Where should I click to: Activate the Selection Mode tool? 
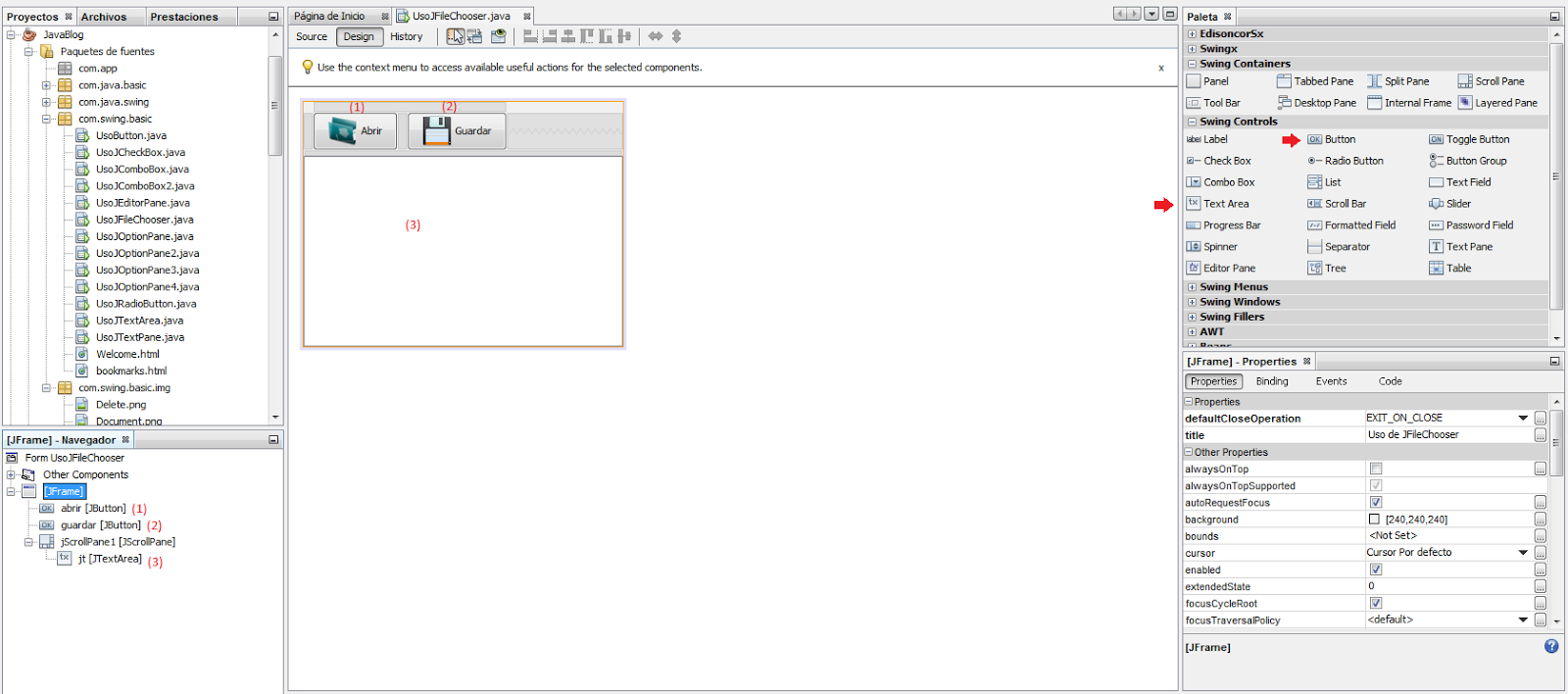pyautogui.click(x=456, y=36)
